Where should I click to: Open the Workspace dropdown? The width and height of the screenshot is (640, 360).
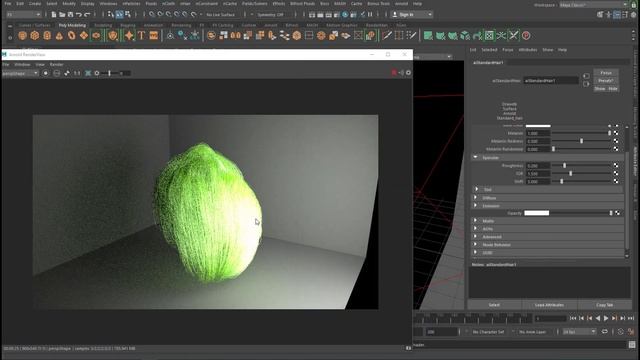(593, 4)
